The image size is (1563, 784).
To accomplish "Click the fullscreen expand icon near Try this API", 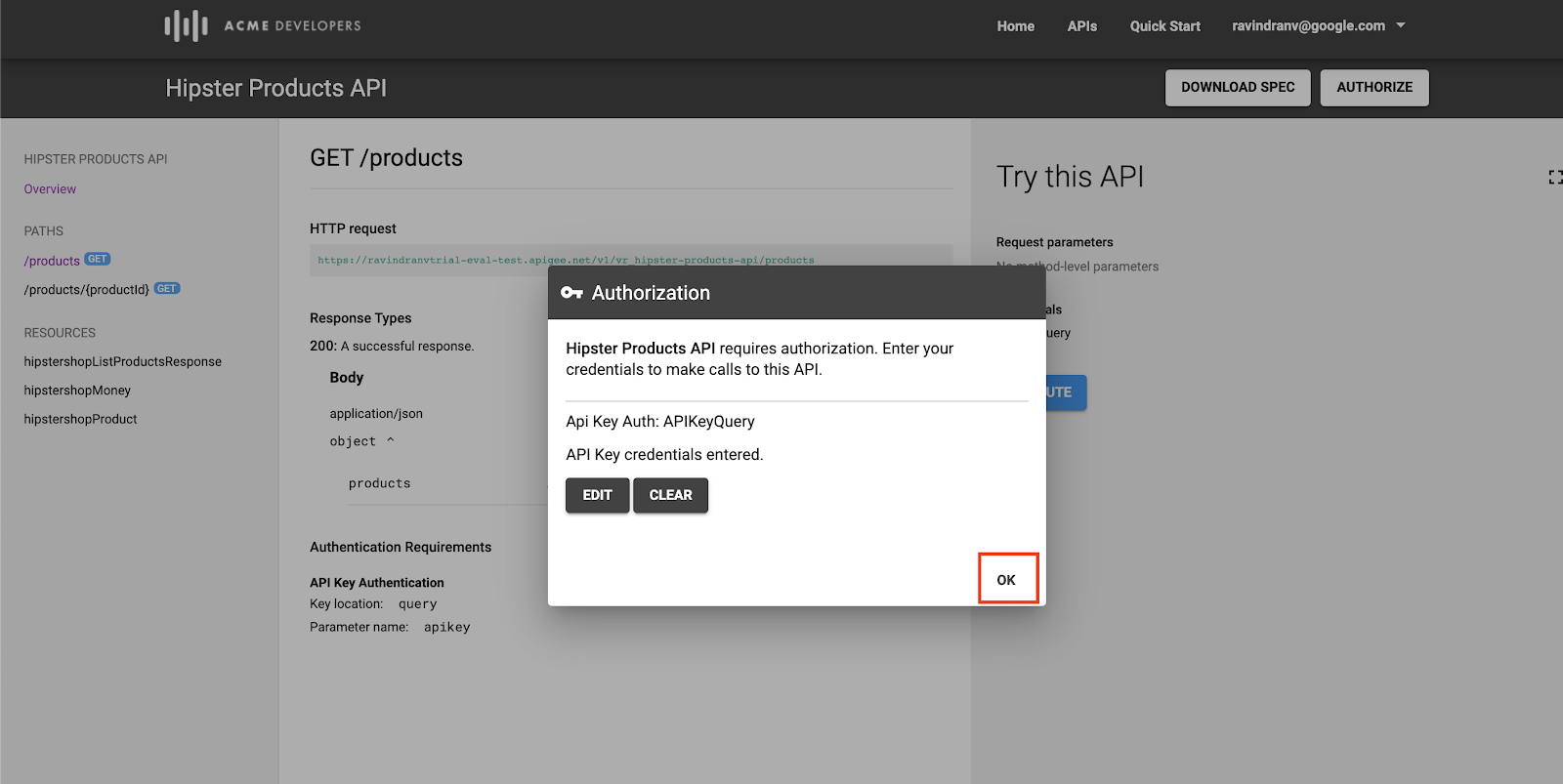I will coord(1555,177).
